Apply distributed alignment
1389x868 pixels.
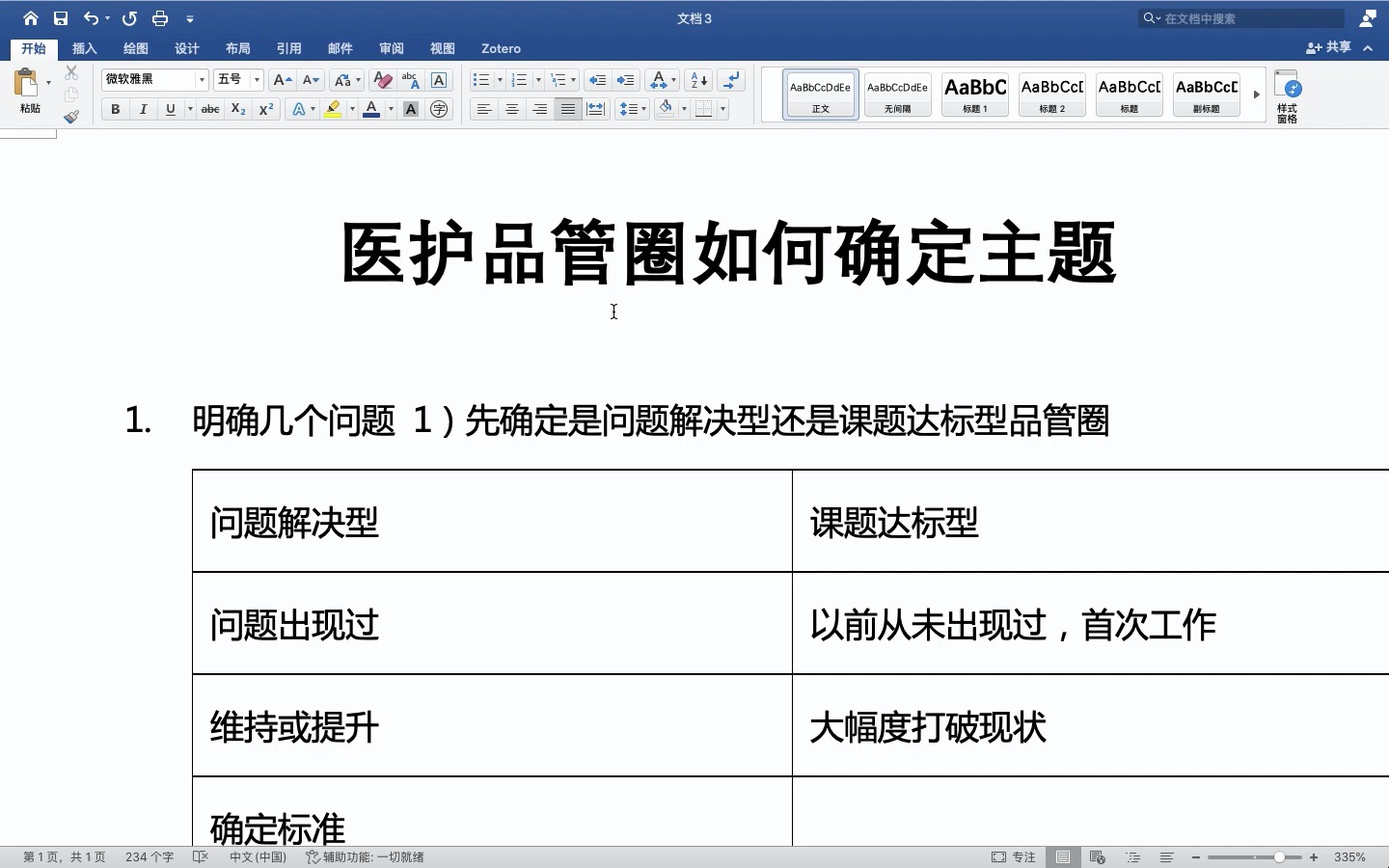pyautogui.click(x=596, y=109)
